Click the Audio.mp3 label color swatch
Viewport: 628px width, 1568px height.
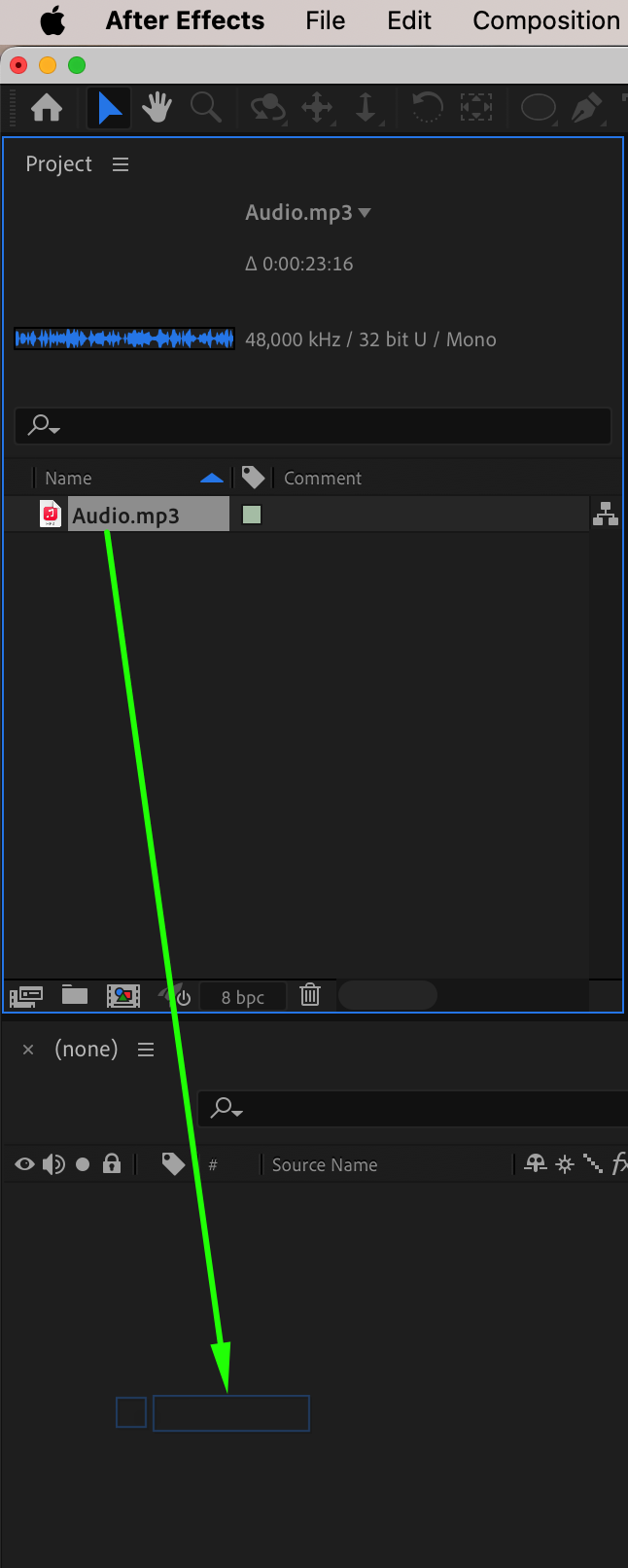(x=252, y=515)
